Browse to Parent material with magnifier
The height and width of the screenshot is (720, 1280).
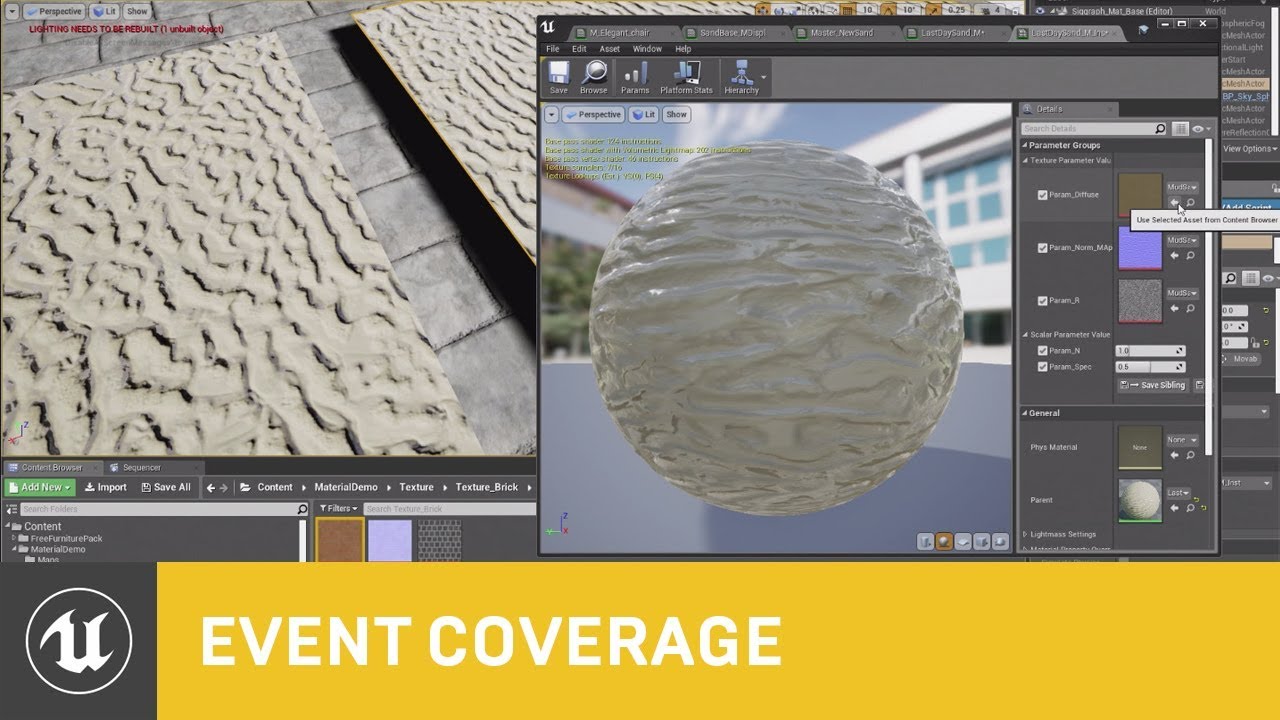point(1190,508)
